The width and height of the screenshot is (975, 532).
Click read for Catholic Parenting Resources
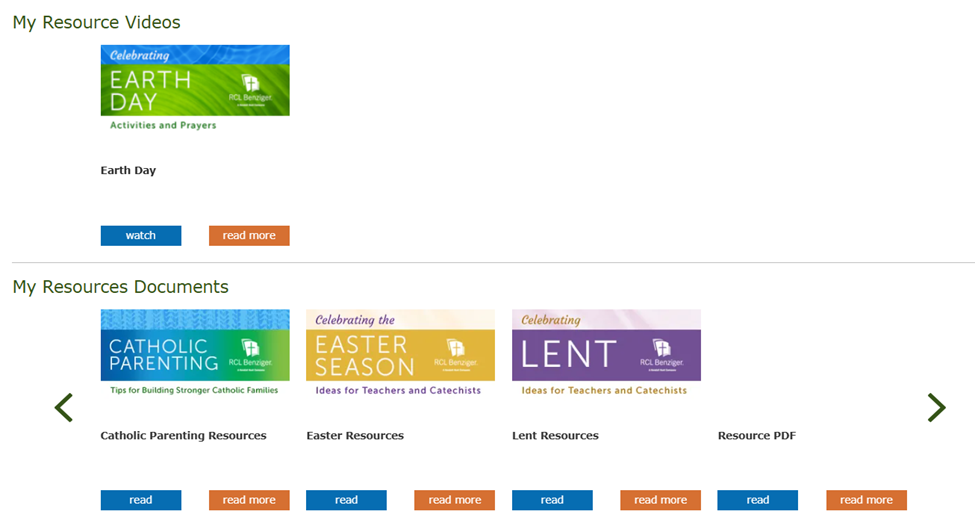(141, 500)
